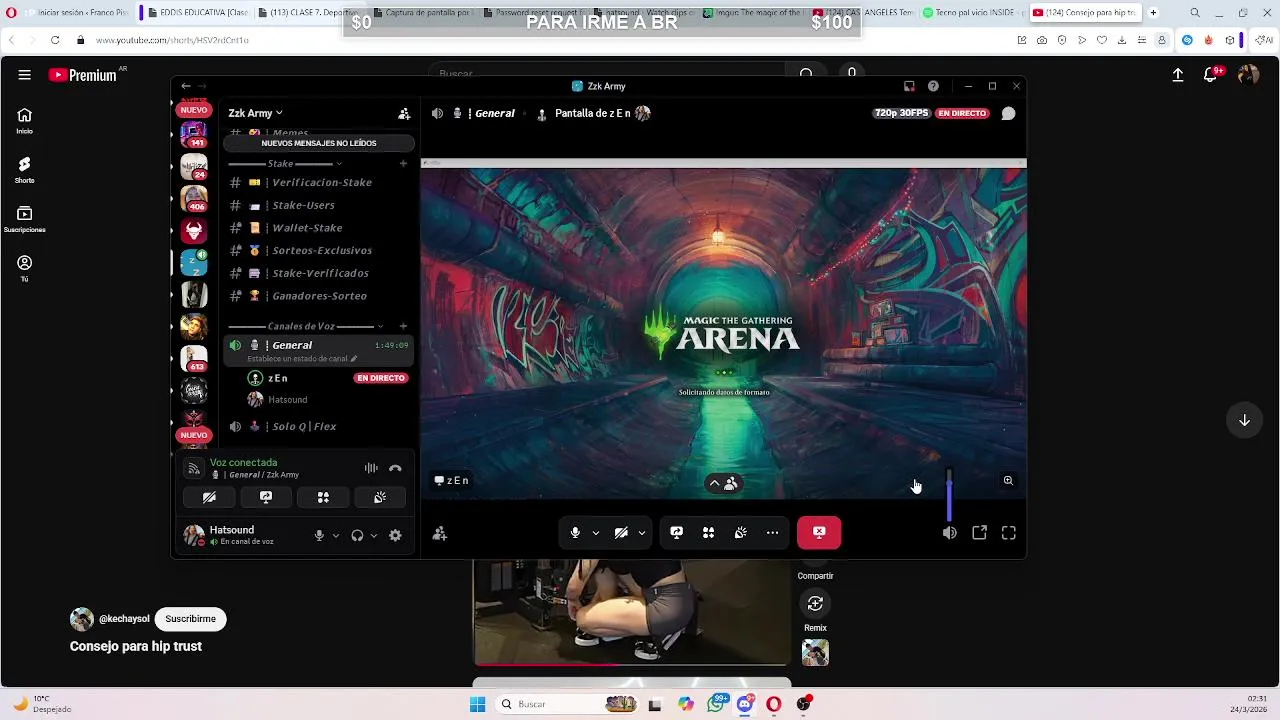
Task: Open Stake-Verificados channel
Action: pyautogui.click(x=318, y=273)
